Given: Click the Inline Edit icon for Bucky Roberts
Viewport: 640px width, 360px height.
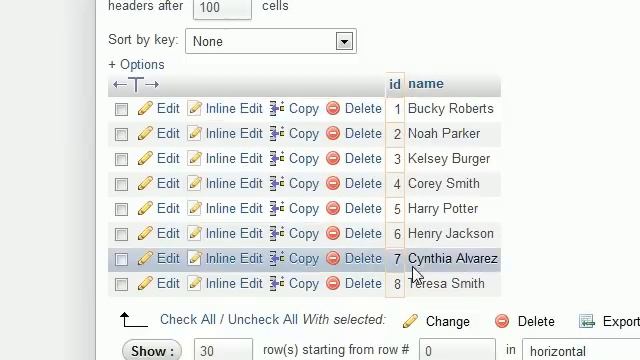Looking at the screenshot, I should click(x=194, y=109).
